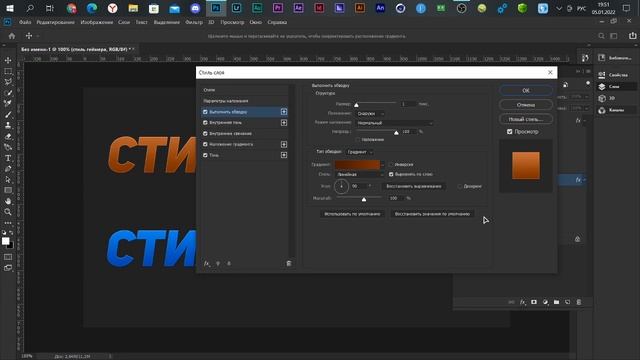
Task: Select the Clone Stamp tool
Action: (x=8, y=126)
